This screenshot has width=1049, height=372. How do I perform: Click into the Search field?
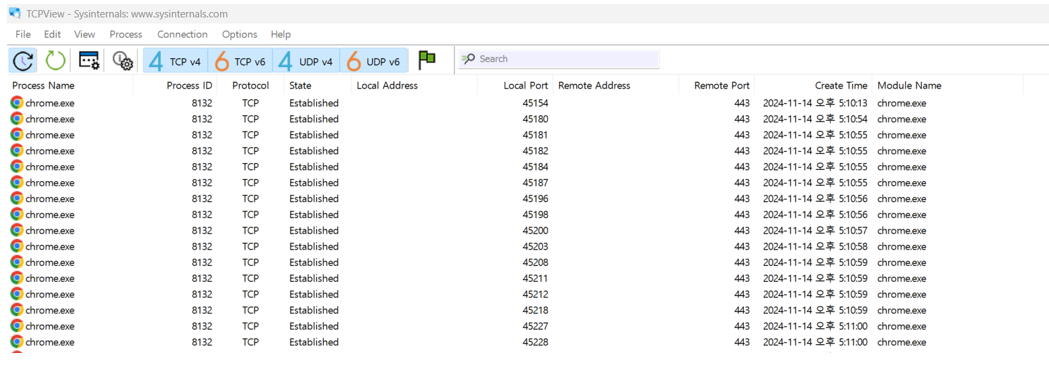[x=559, y=59]
